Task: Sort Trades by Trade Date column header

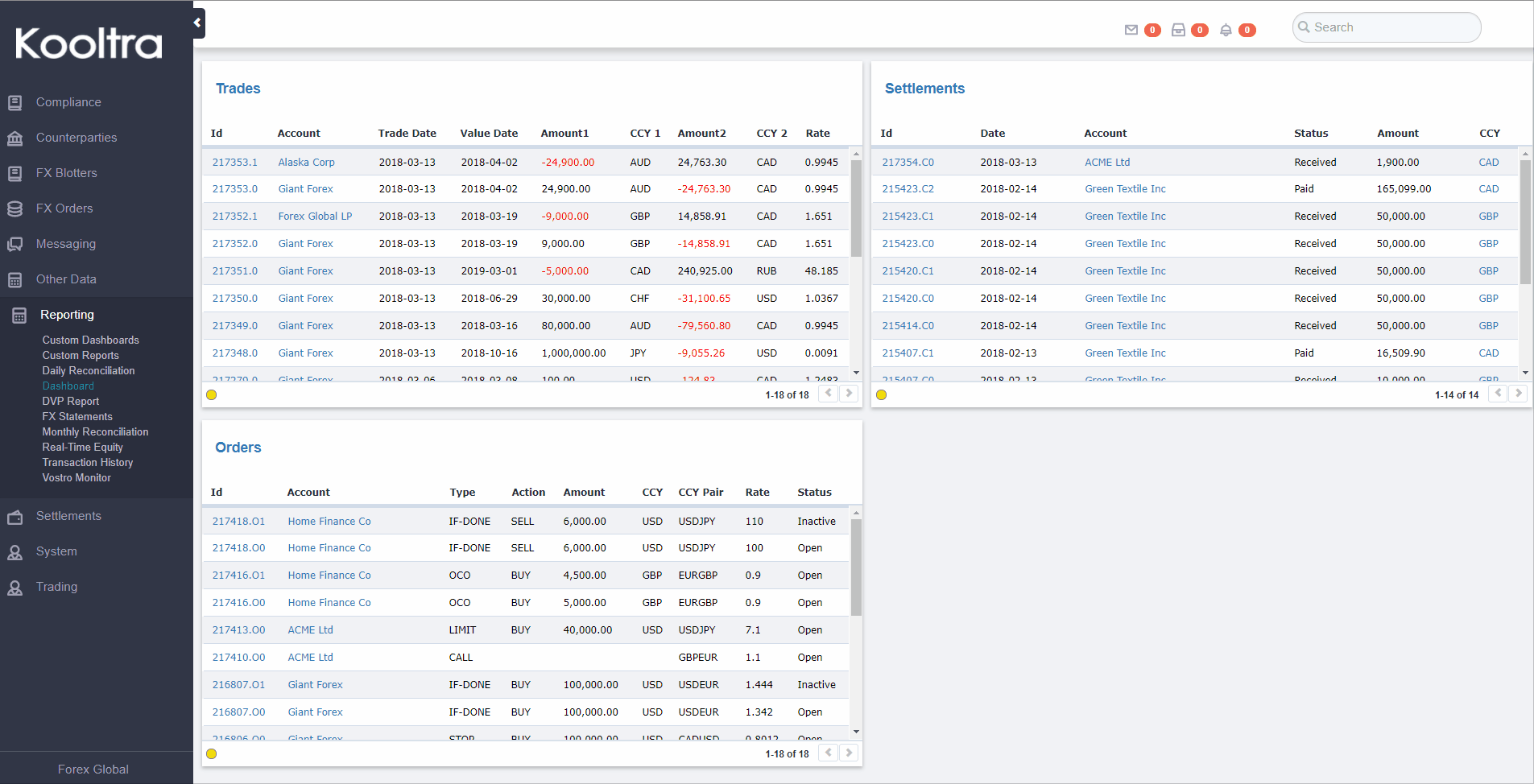Action: (x=407, y=133)
